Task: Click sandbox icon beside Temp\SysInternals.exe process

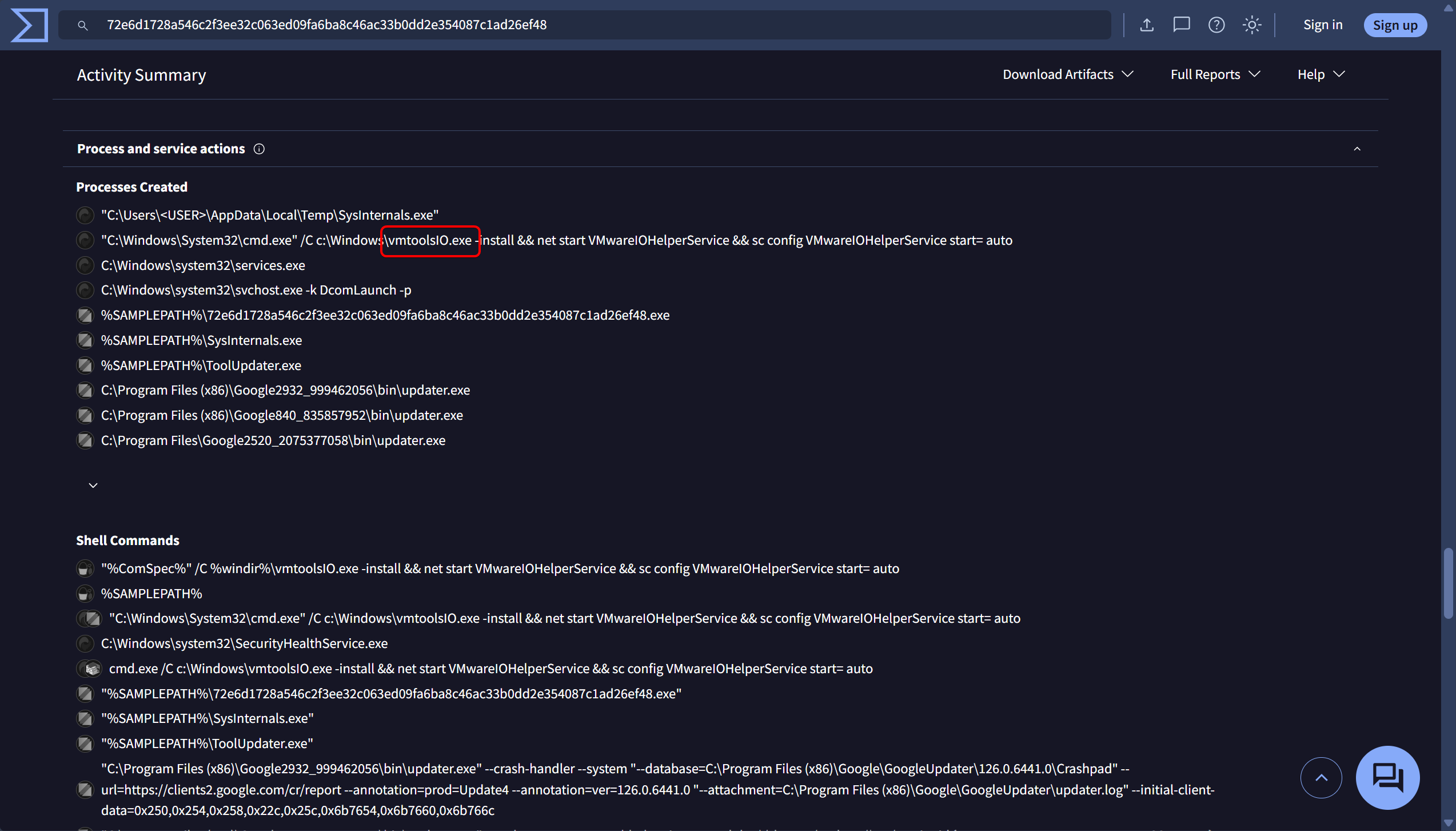Action: click(85, 215)
